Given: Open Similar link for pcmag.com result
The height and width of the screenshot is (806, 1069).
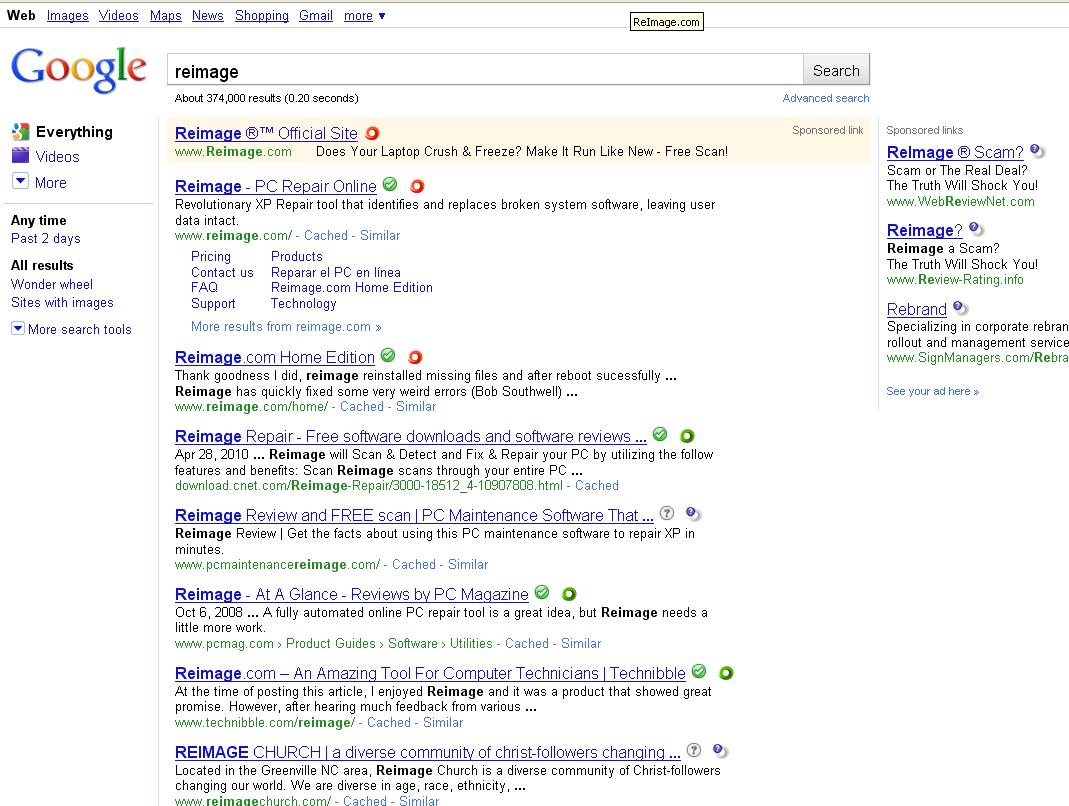Looking at the screenshot, I should [581, 644].
